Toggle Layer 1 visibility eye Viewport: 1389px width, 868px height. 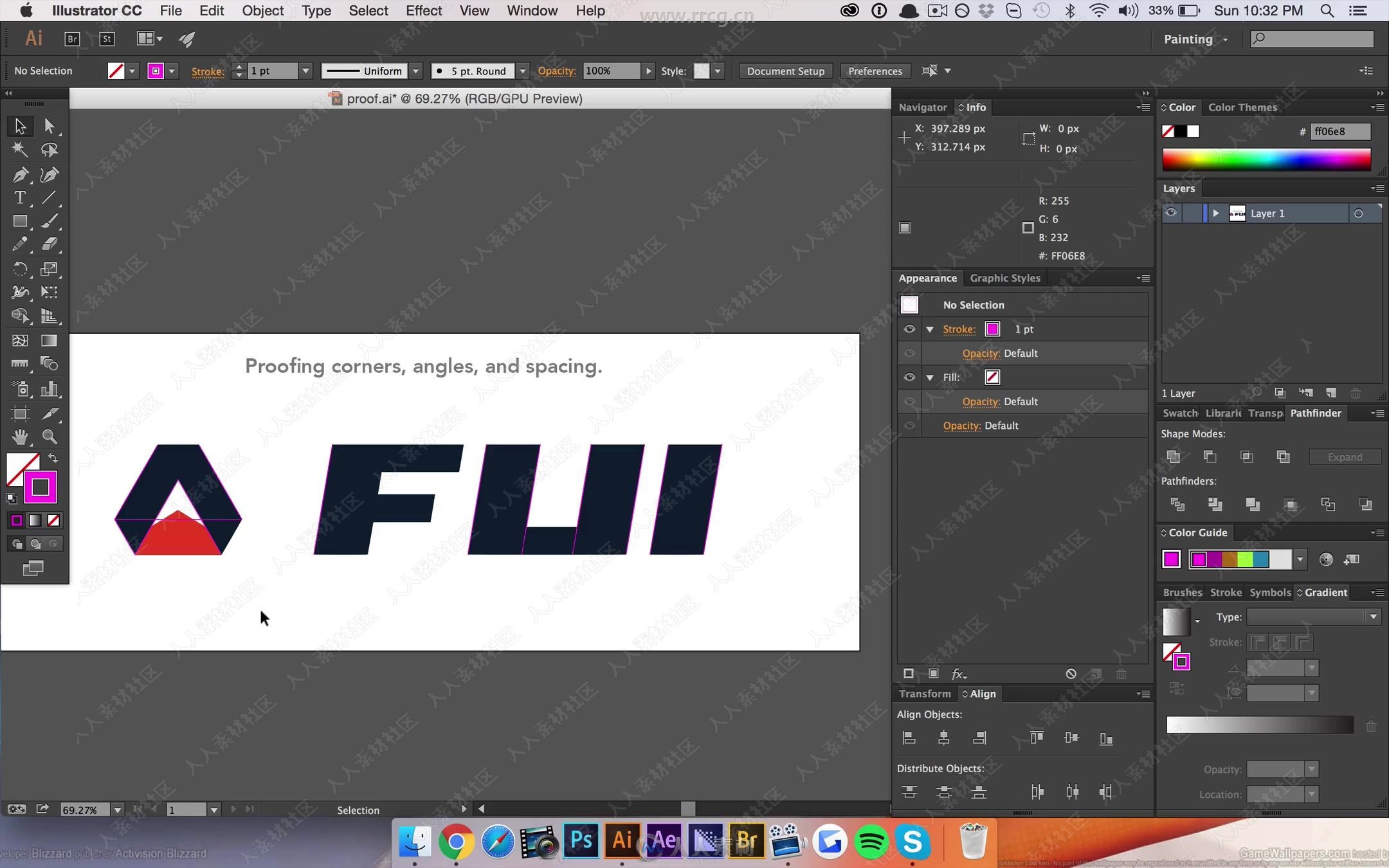[x=1171, y=213]
